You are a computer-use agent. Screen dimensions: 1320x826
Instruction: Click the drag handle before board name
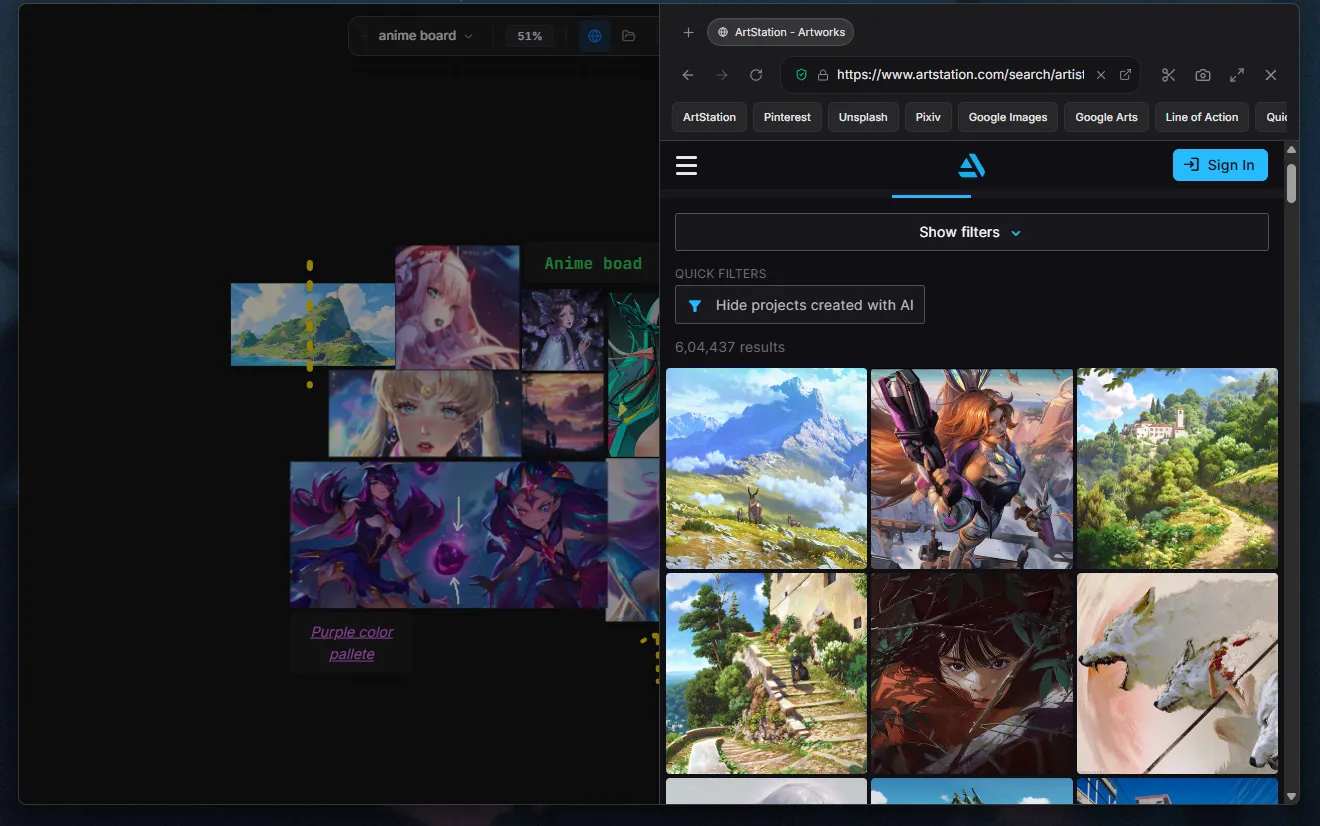364,36
